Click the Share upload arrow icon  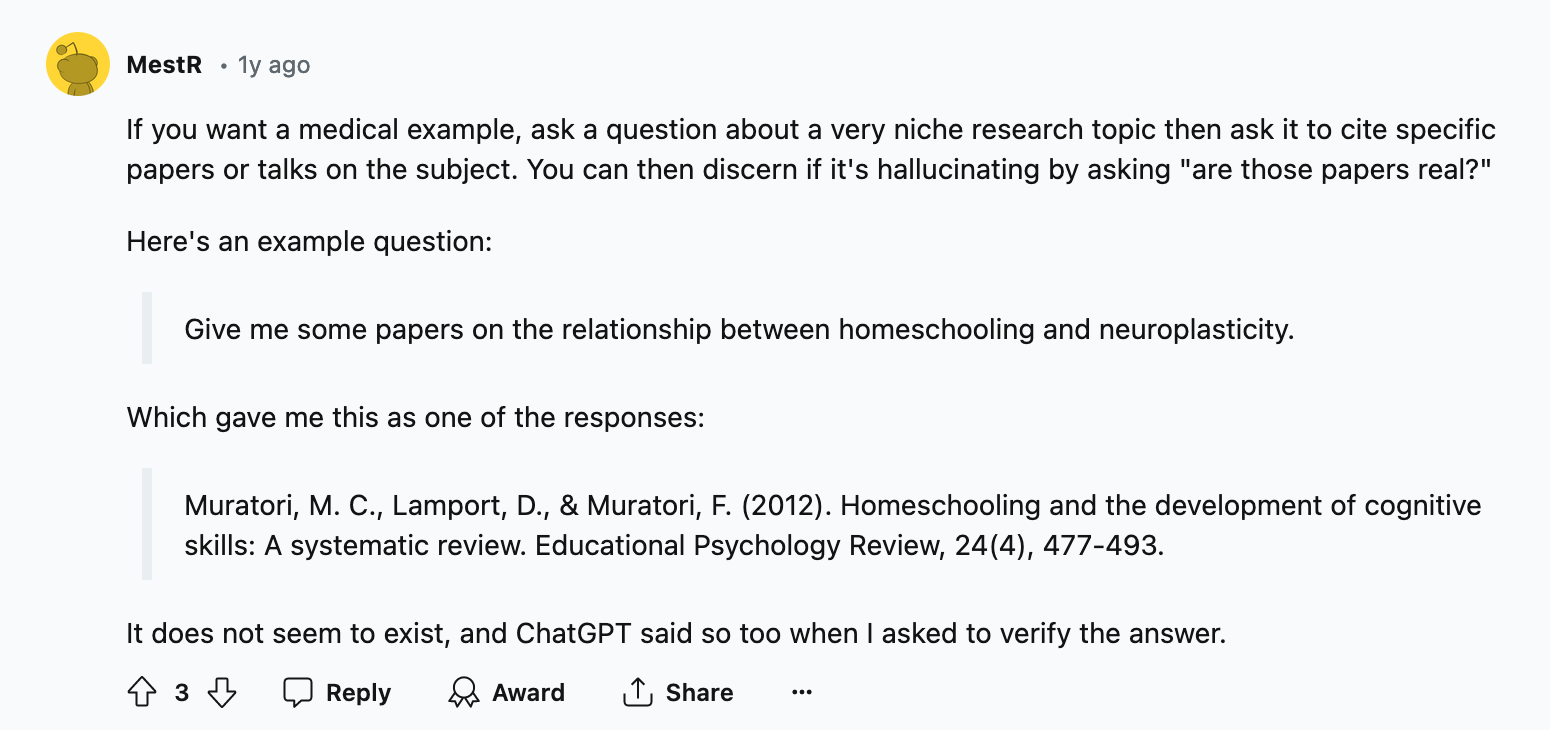pos(637,692)
